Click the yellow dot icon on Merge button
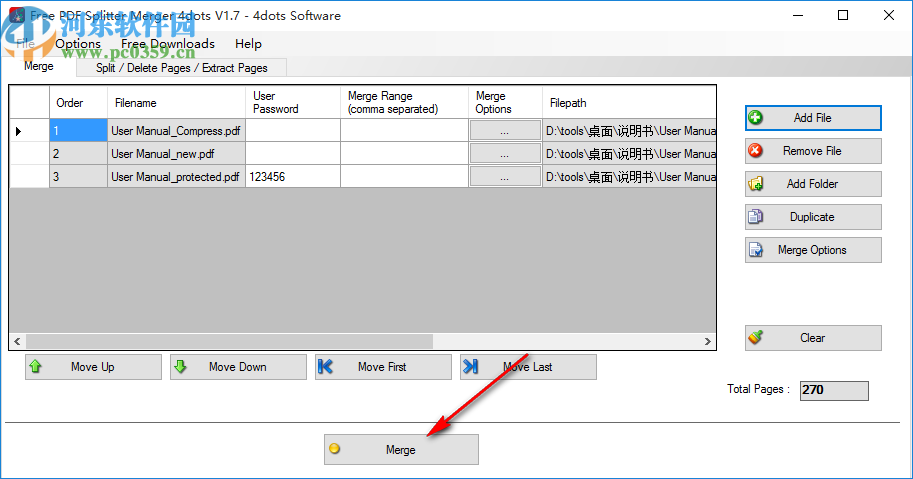 pyautogui.click(x=334, y=449)
